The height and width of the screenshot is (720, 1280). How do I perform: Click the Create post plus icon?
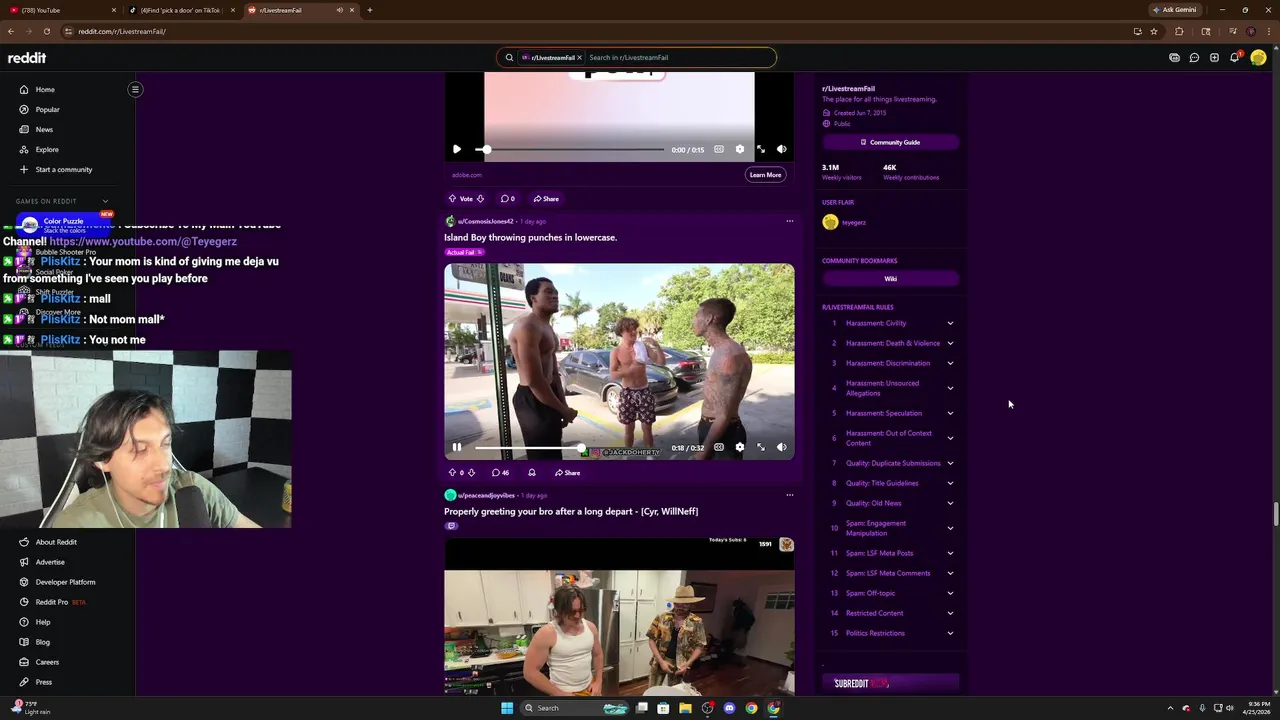click(x=1214, y=58)
